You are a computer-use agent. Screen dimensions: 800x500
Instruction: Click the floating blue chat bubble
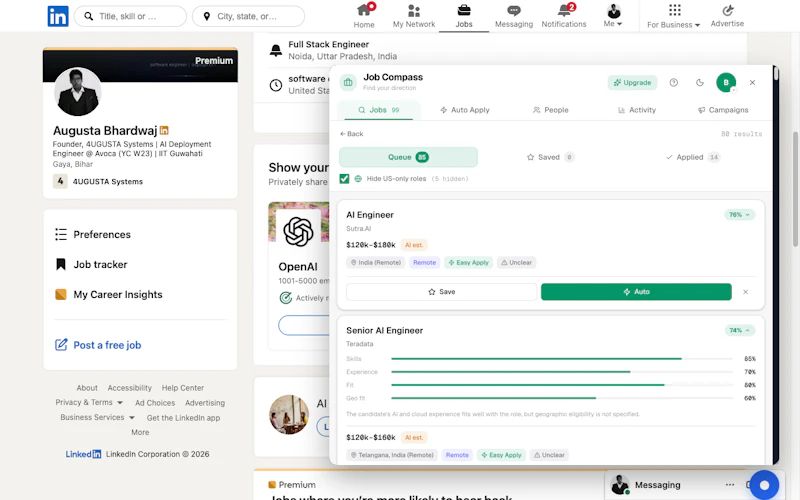click(x=764, y=485)
